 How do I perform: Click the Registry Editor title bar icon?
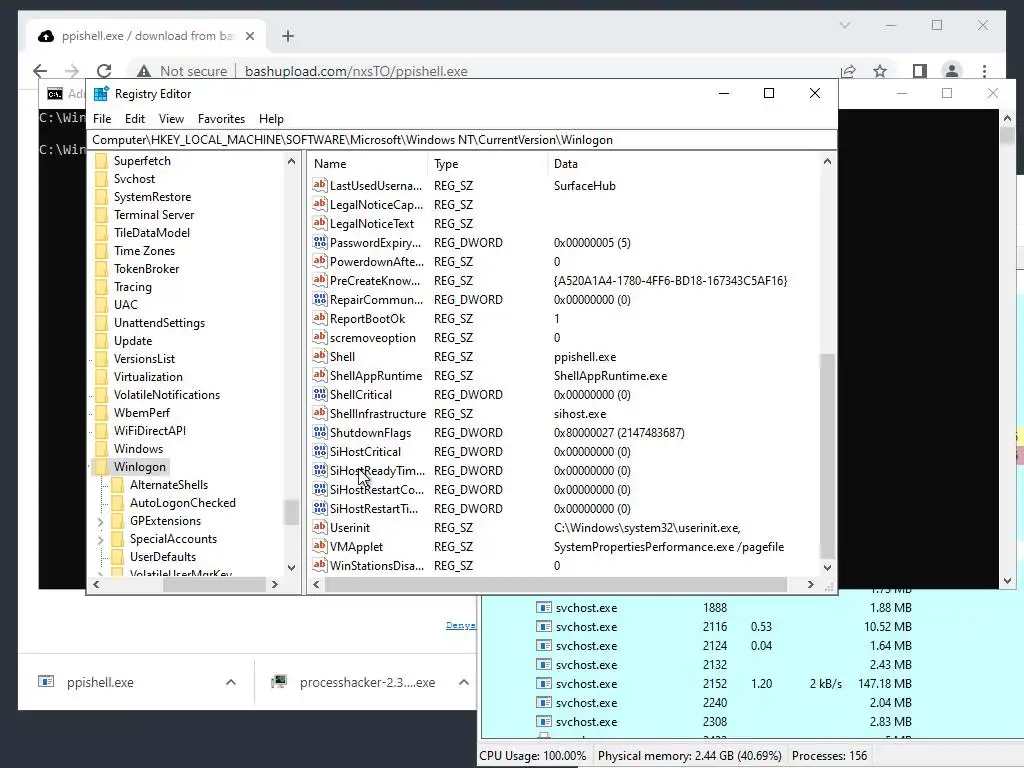point(101,94)
